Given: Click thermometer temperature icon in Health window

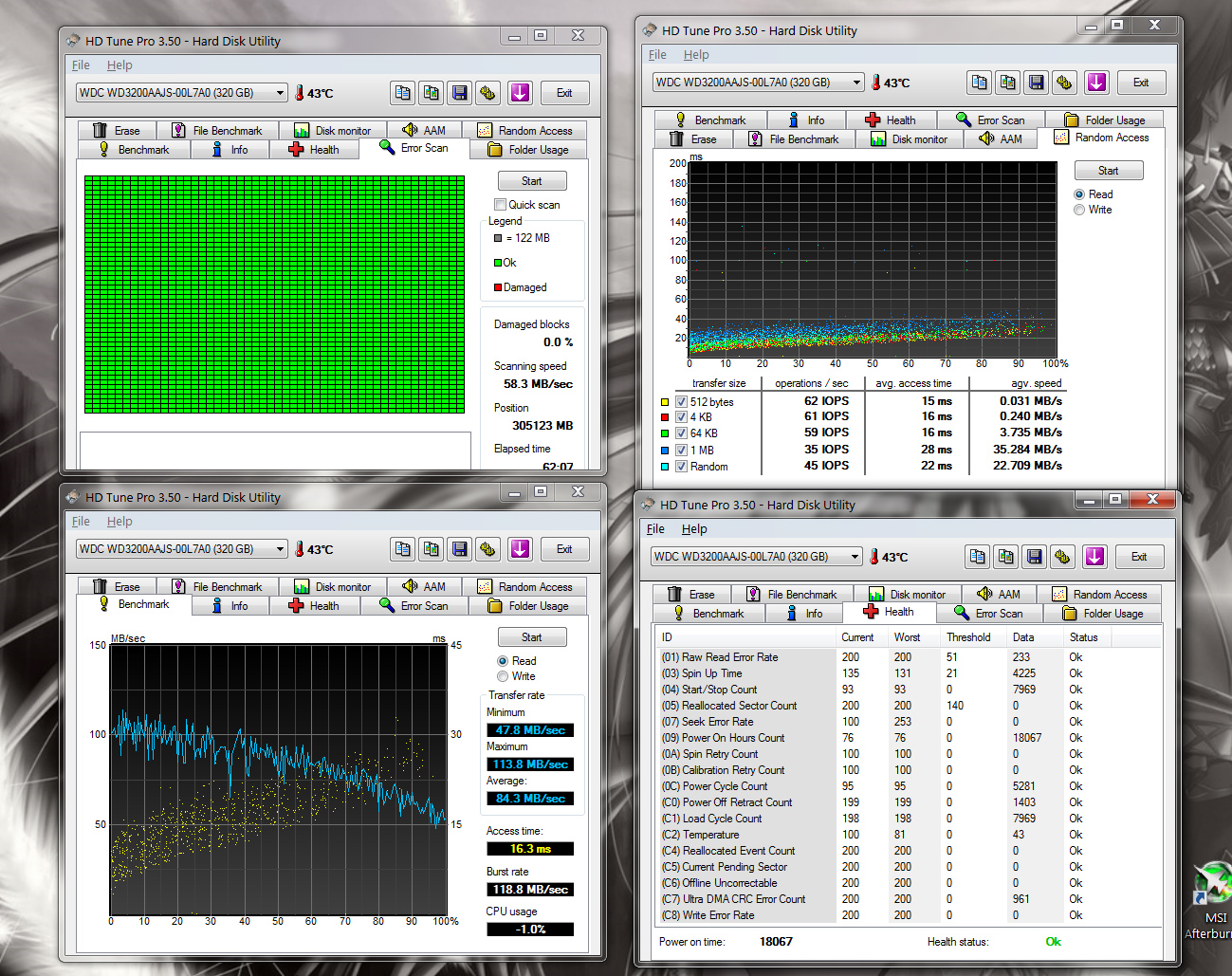Looking at the screenshot, I should point(873,557).
